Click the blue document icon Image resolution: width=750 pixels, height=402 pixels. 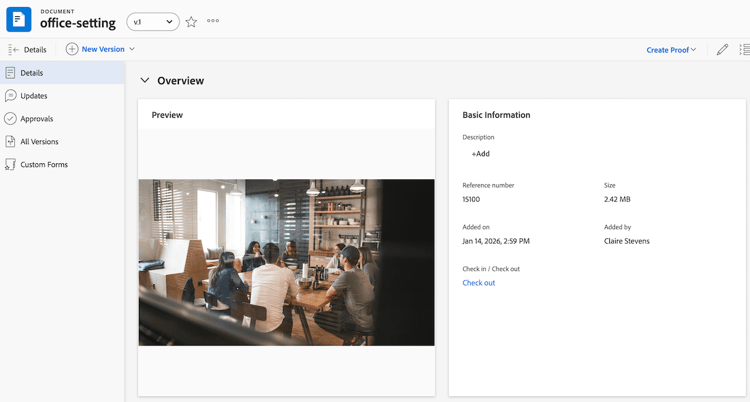(x=19, y=20)
